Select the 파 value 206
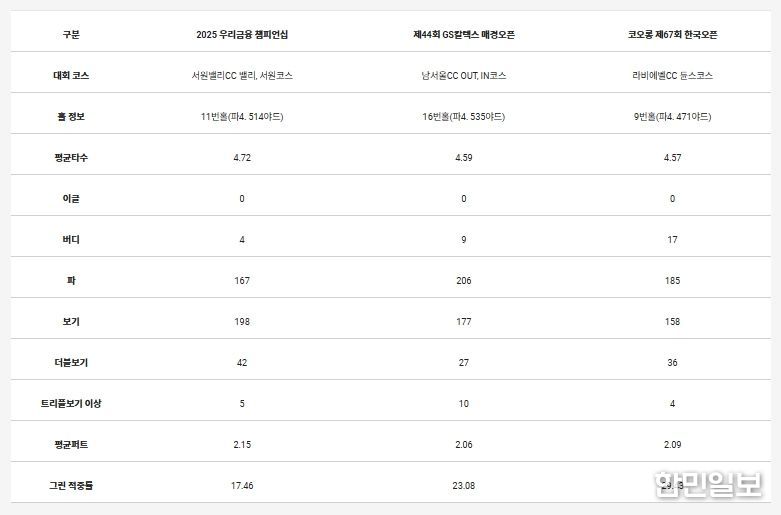Screen dimensions: 781x515 463,281
